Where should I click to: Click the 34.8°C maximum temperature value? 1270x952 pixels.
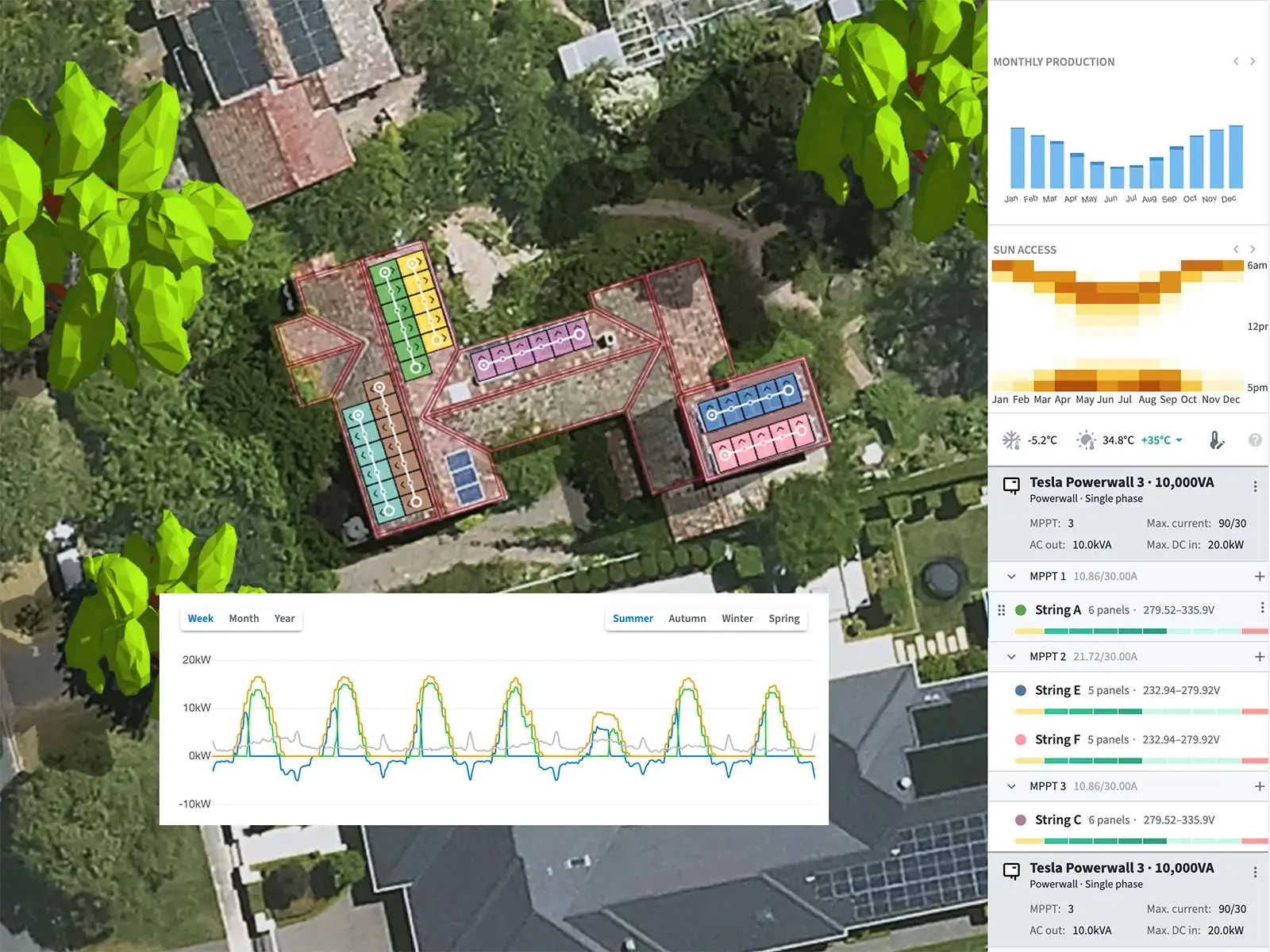pos(1118,440)
